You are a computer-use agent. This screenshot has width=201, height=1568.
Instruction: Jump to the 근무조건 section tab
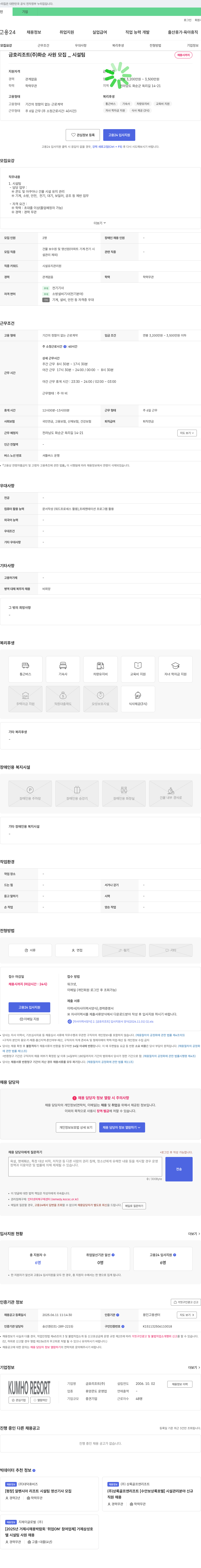(43, 46)
